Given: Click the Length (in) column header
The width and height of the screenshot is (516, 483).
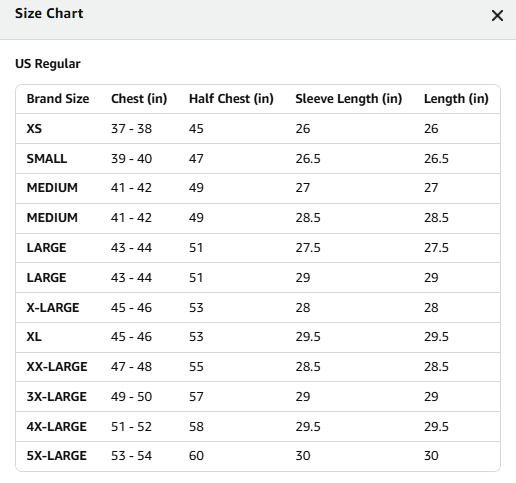Looking at the screenshot, I should point(456,99).
